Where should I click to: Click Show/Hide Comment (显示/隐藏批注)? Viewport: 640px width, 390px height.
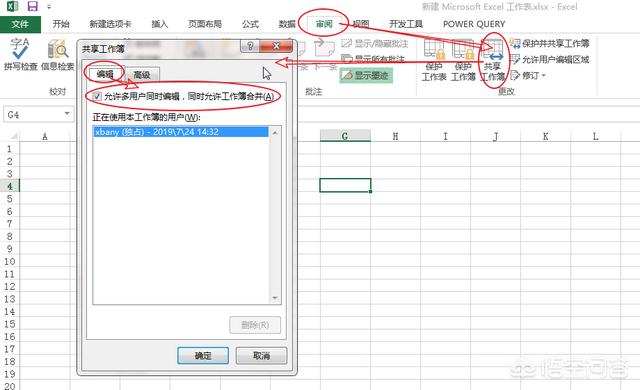tap(375, 43)
